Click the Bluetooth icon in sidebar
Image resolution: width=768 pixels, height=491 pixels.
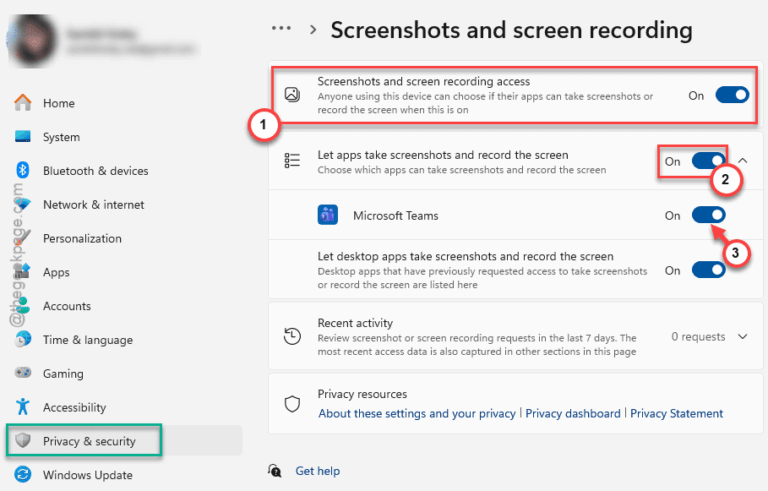click(23, 170)
